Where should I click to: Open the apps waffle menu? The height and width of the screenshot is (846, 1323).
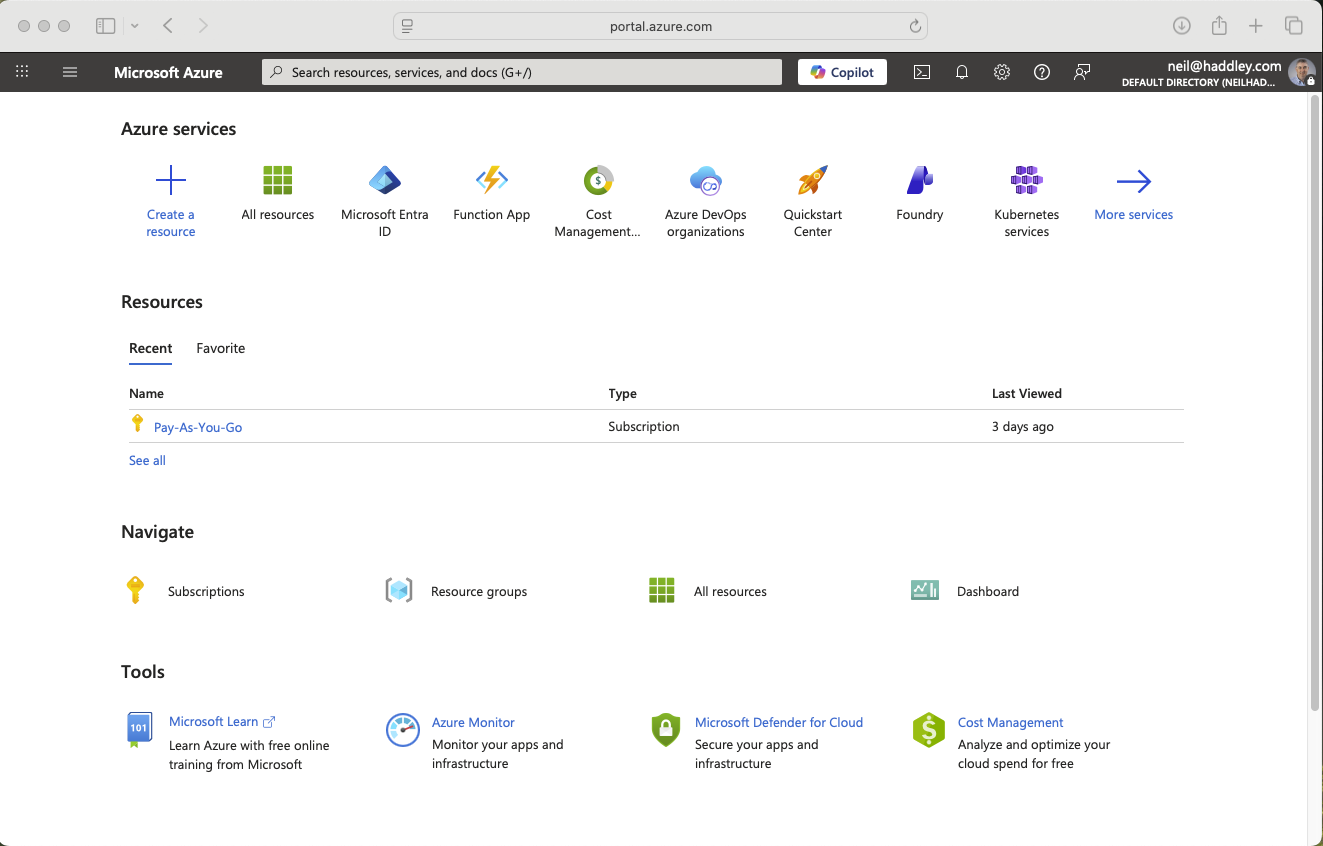[22, 72]
